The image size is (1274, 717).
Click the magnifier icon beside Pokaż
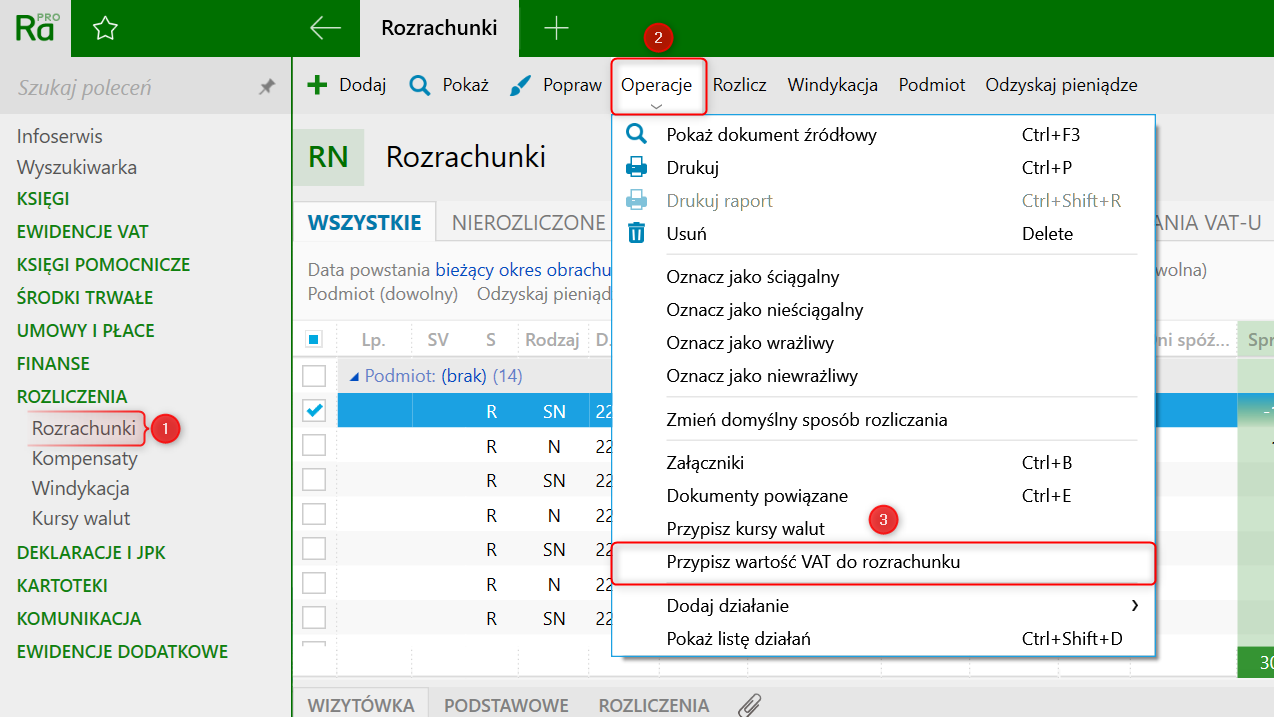click(x=420, y=85)
